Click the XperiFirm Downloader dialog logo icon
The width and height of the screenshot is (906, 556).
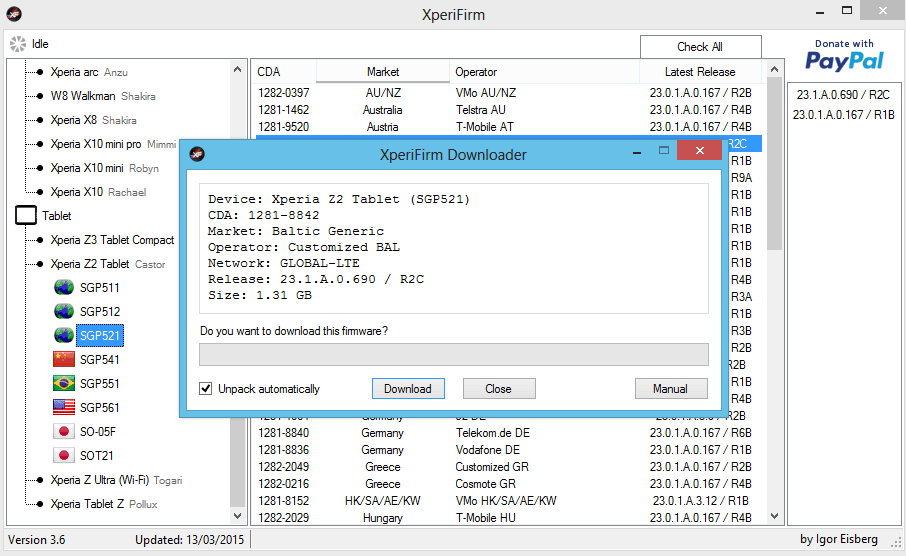click(197, 154)
